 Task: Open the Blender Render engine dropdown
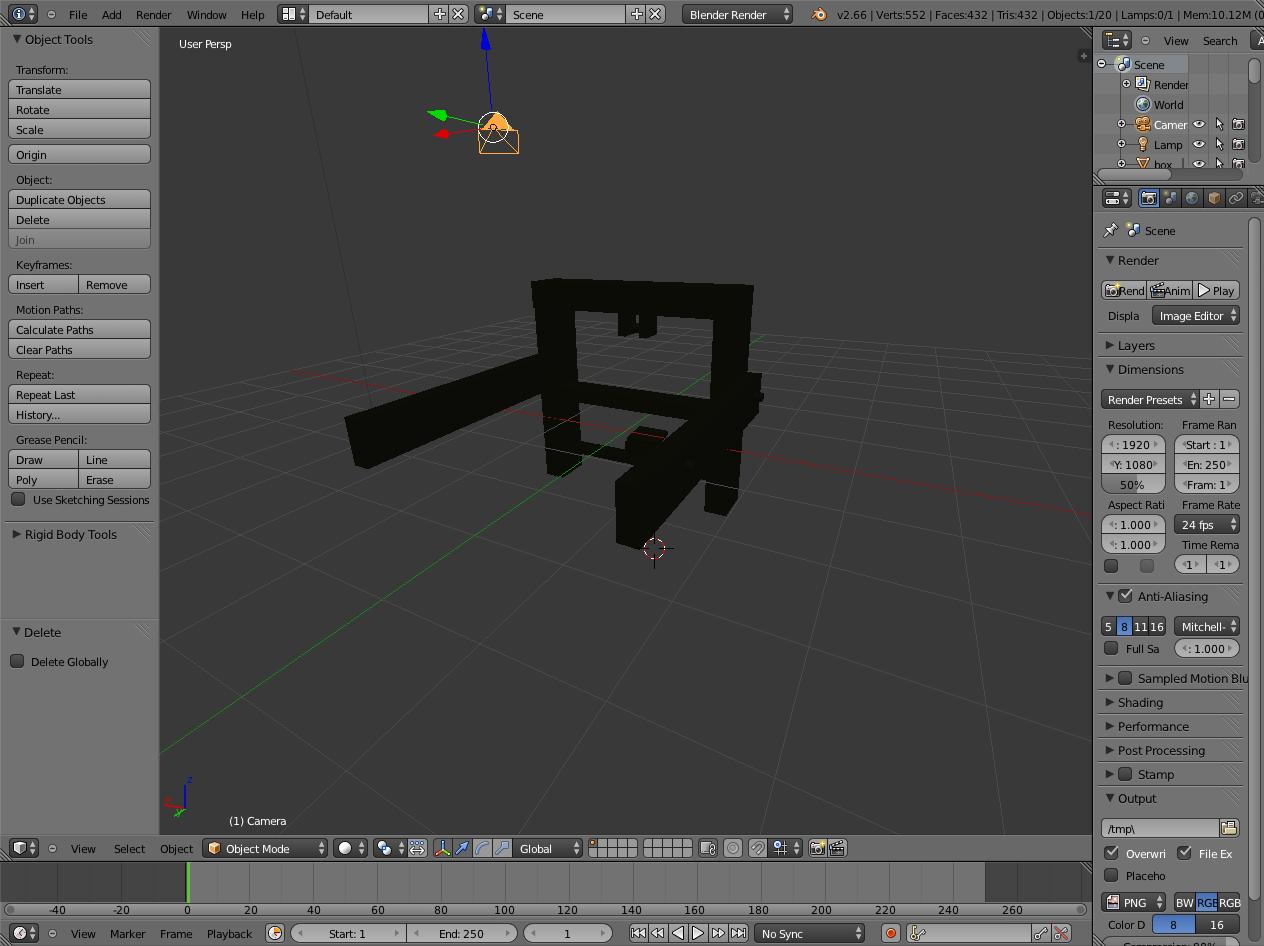click(738, 14)
